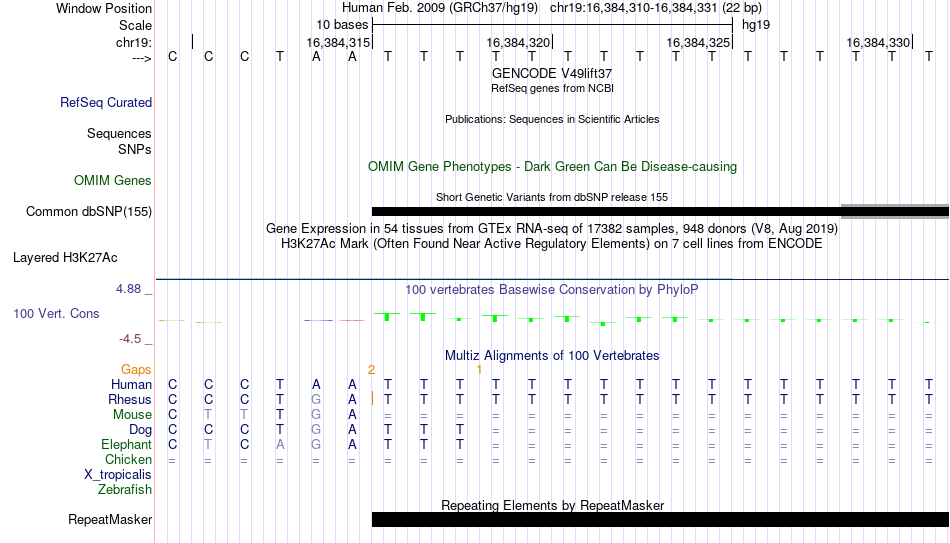
Task: Click the Rhesus species row label
Action: click(x=129, y=400)
